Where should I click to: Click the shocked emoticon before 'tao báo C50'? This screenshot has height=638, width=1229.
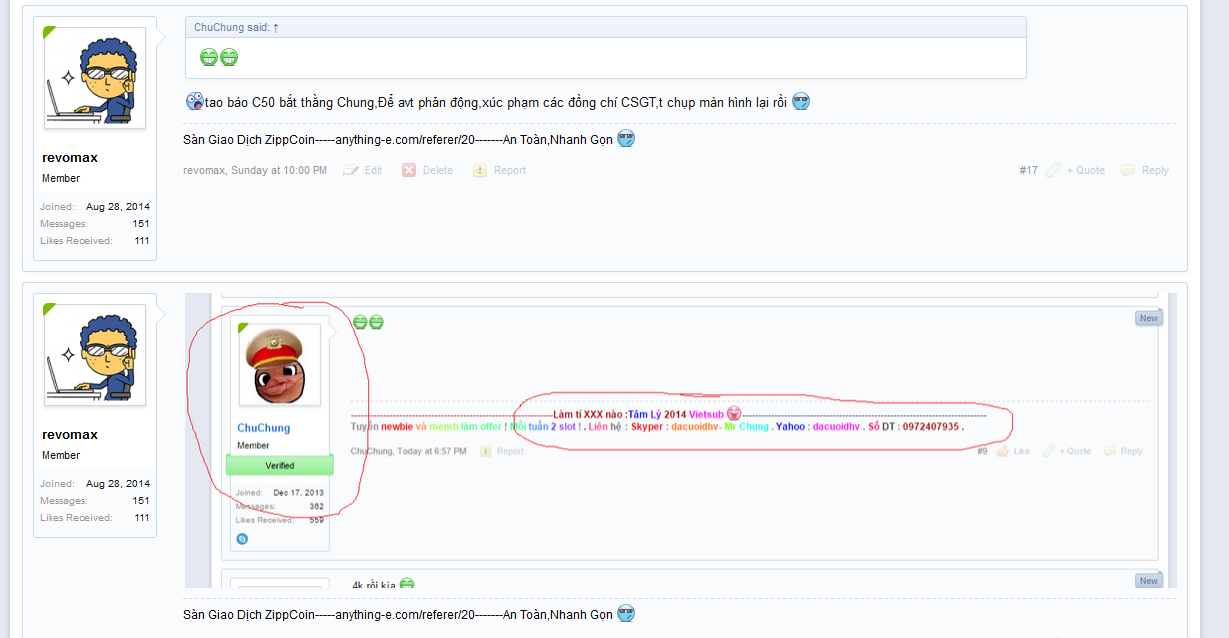(194, 101)
